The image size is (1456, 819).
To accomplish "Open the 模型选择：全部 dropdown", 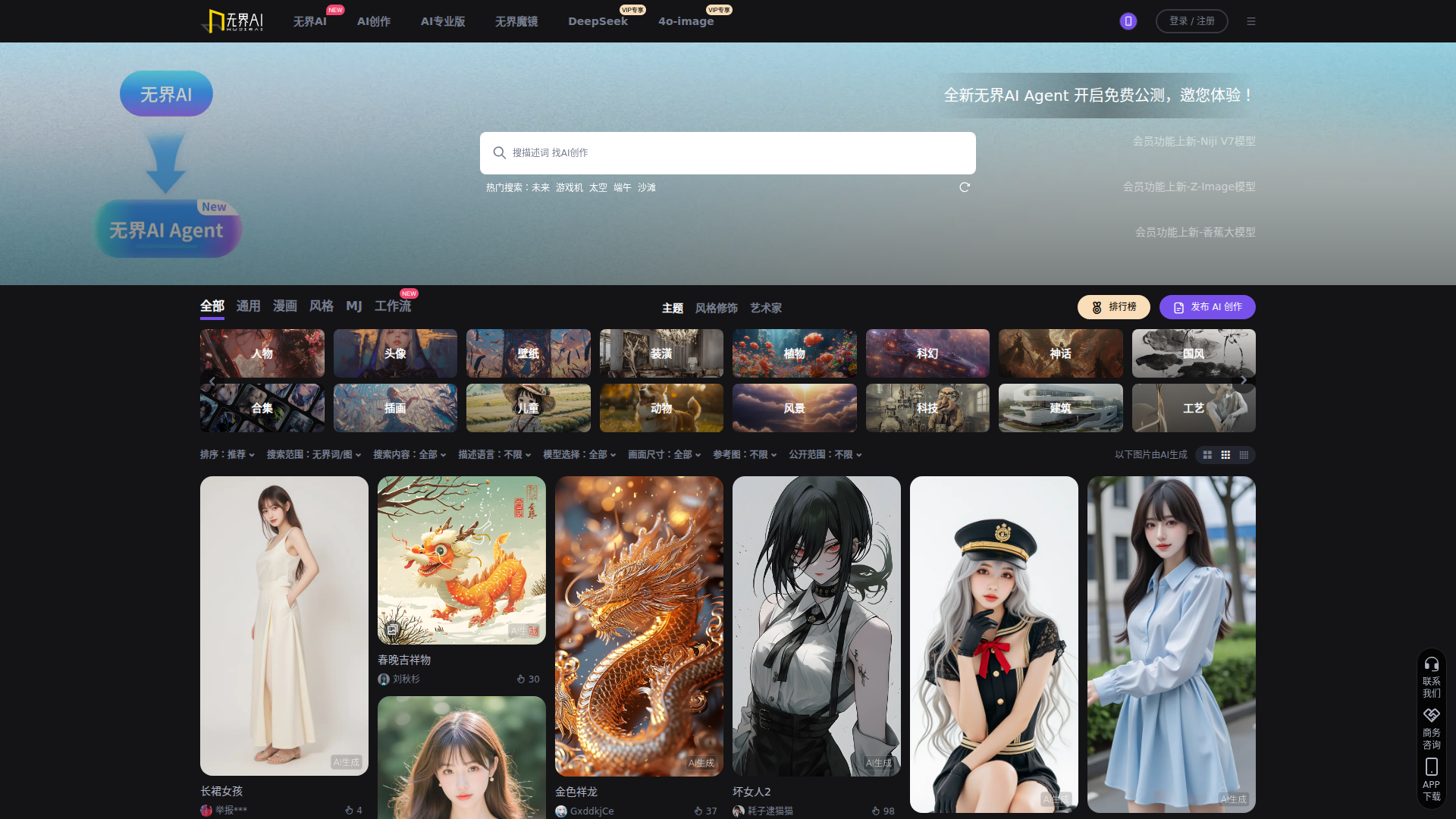I will (x=579, y=455).
